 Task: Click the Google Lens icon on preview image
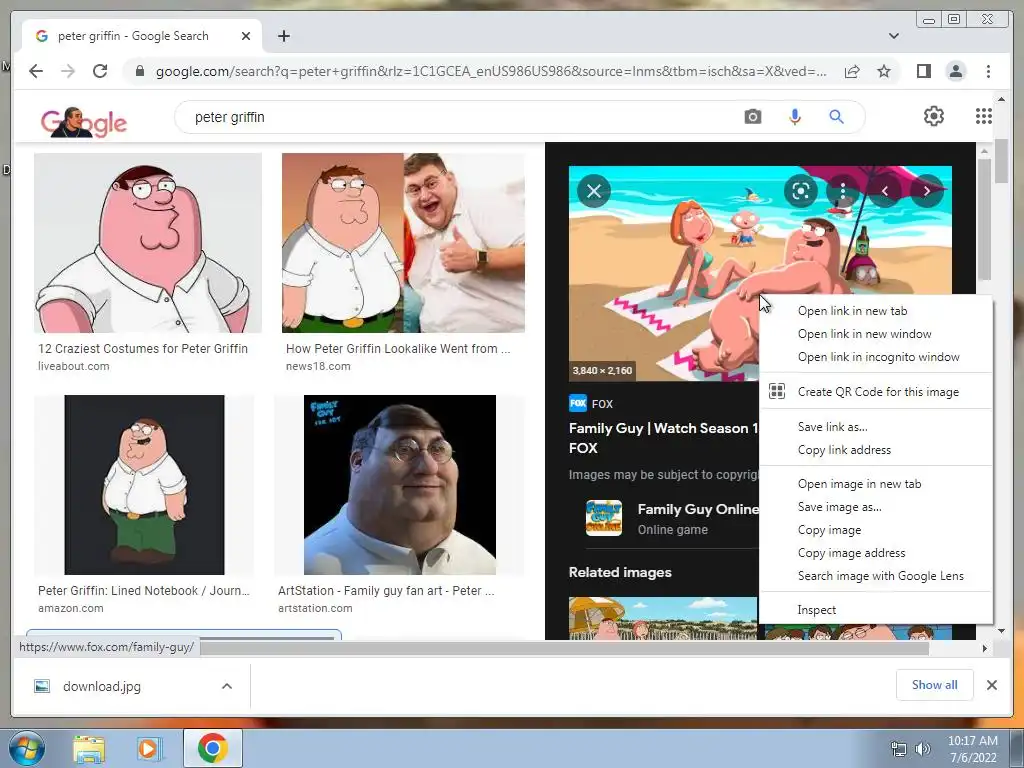click(801, 191)
